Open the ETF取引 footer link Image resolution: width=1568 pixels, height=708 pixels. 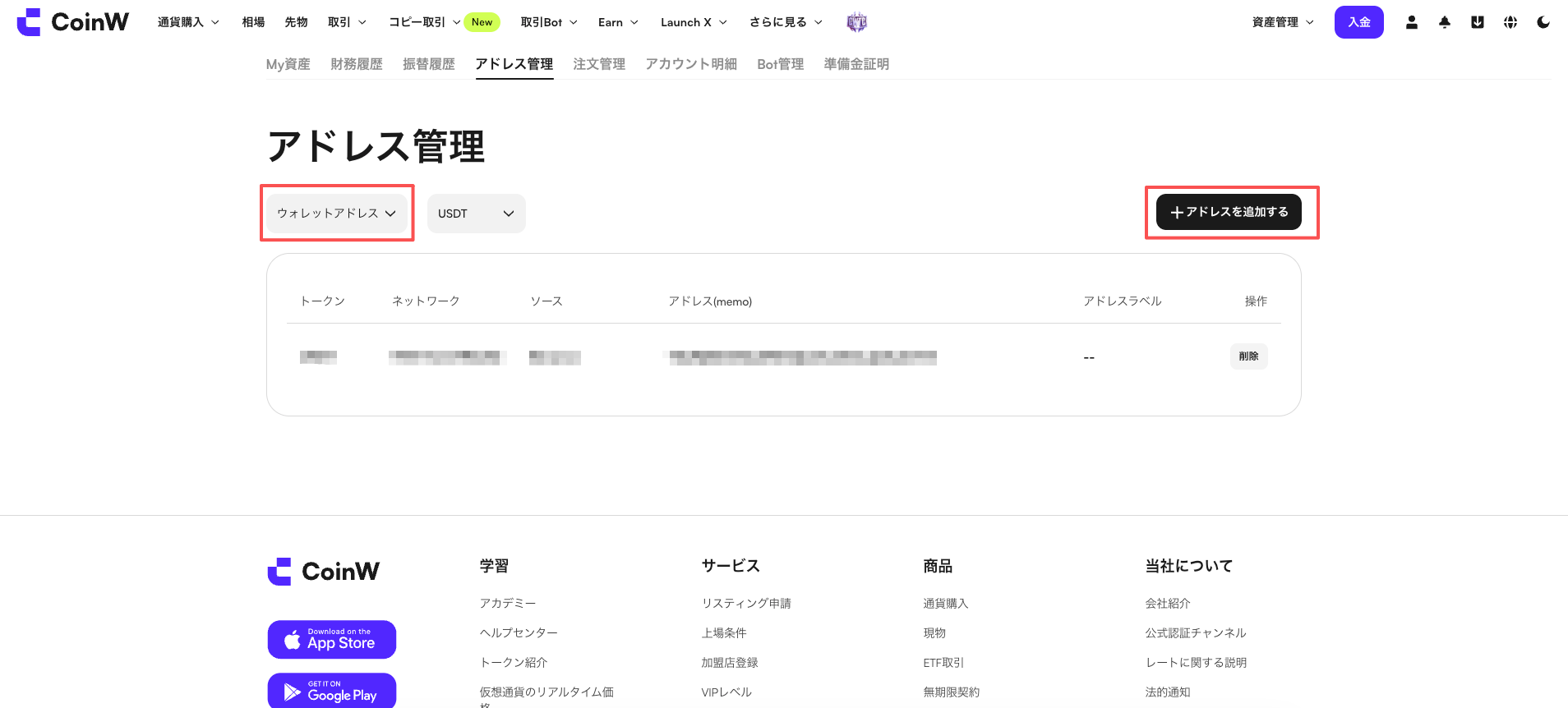tap(943, 663)
